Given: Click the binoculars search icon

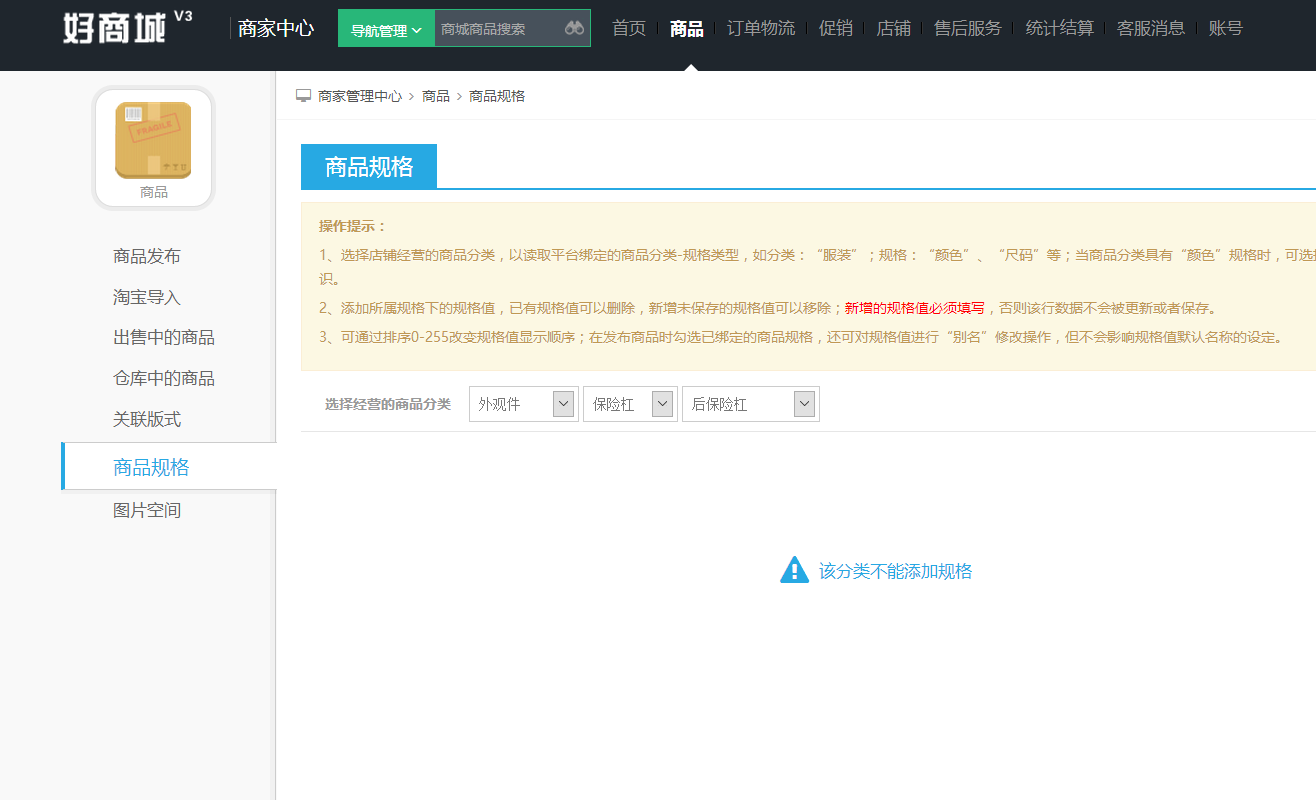Looking at the screenshot, I should (x=574, y=28).
